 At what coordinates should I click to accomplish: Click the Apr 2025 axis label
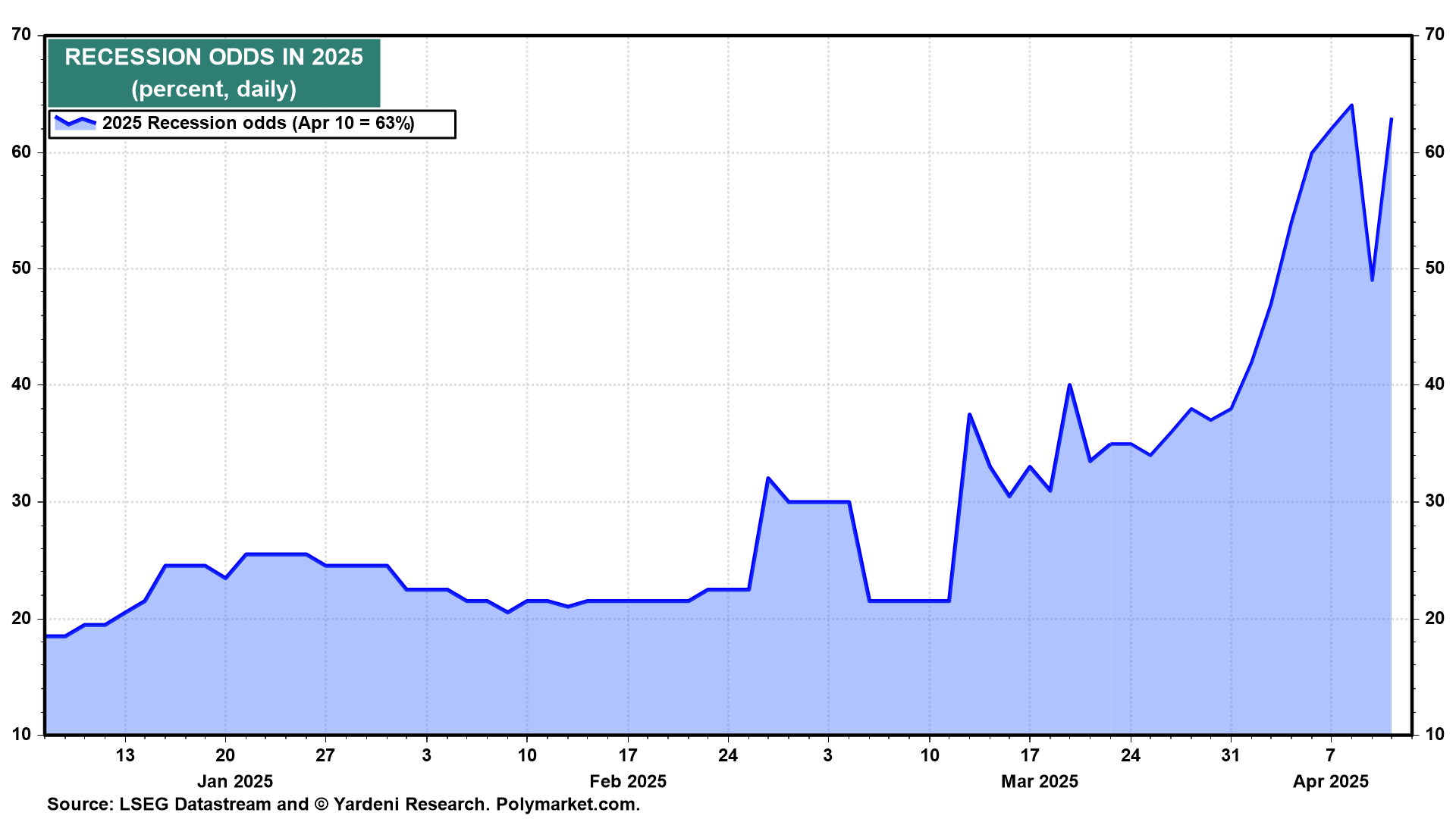point(1330,781)
